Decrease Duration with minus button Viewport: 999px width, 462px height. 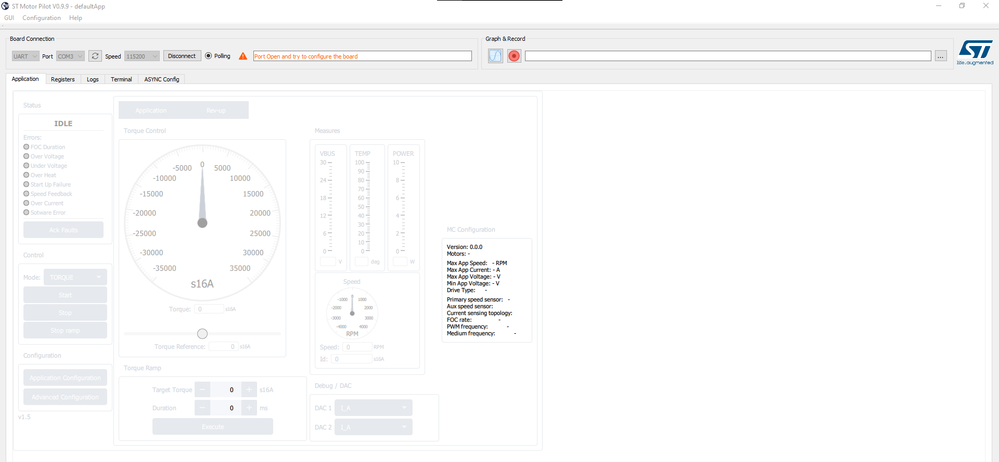[x=202, y=407]
